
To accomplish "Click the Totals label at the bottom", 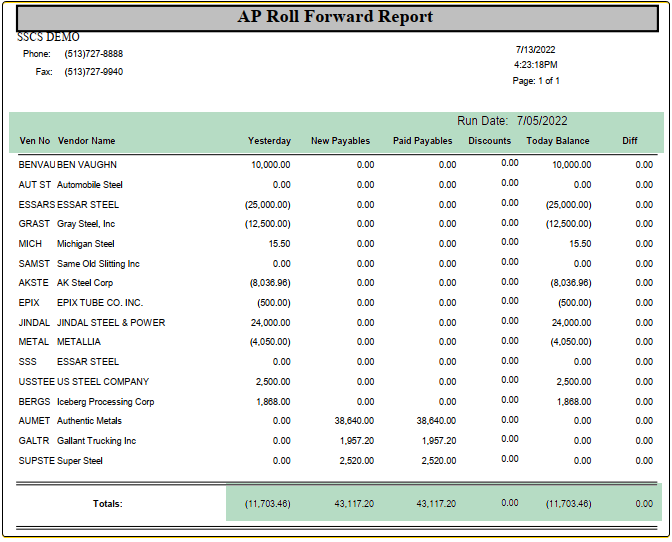I will 107,503.
